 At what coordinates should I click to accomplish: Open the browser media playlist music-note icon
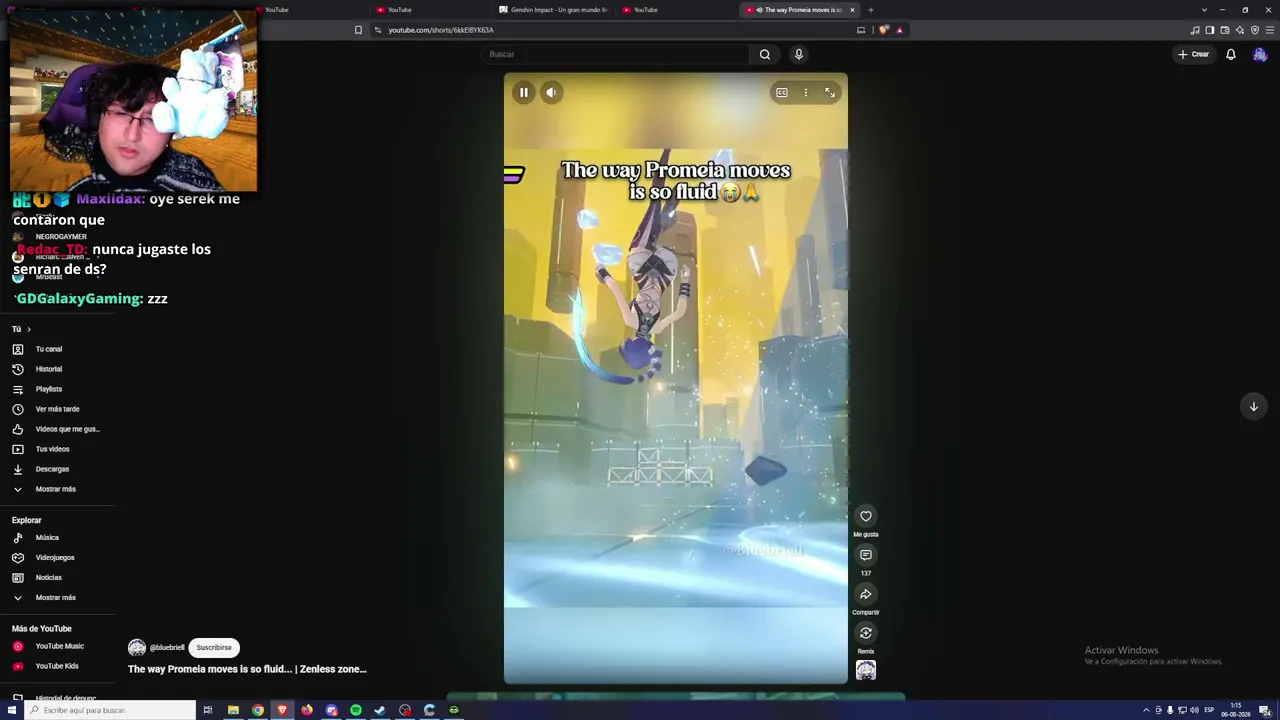(x=1195, y=30)
